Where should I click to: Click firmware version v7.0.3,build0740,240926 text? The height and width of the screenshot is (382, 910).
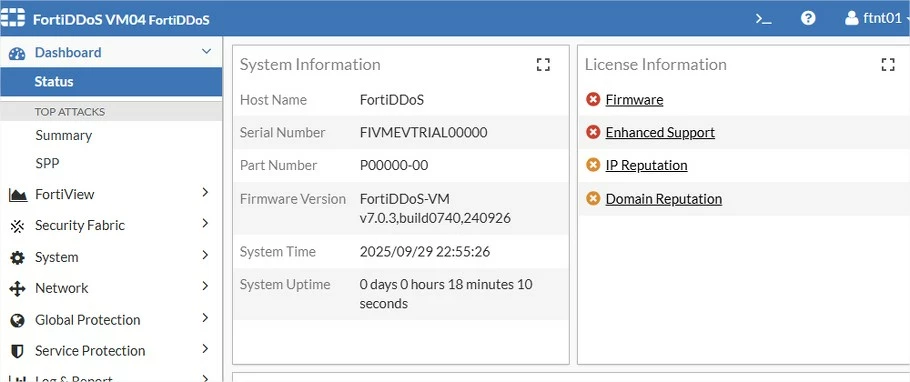tap(435, 219)
